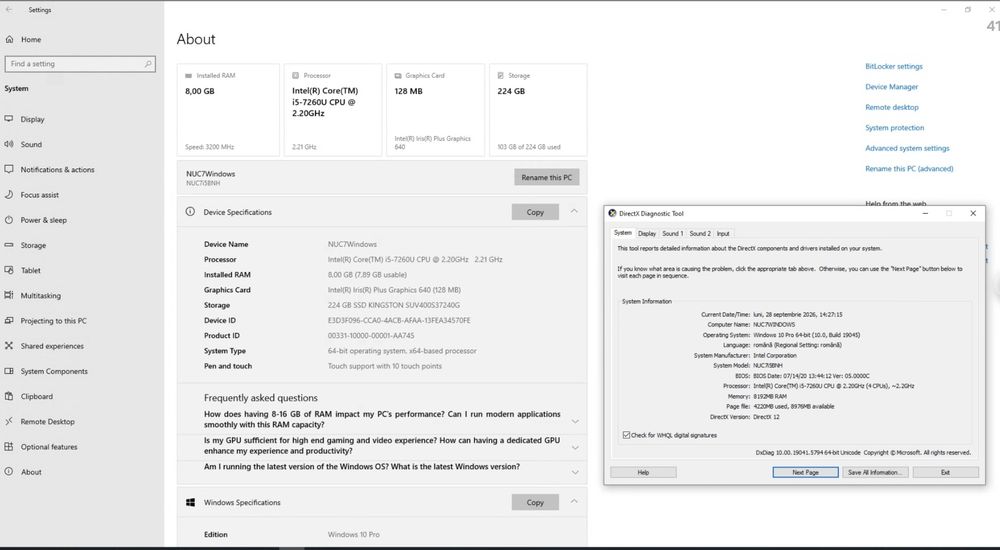The height and width of the screenshot is (550, 1000).
Task: Open Projecting to this PC
Action: pos(54,321)
